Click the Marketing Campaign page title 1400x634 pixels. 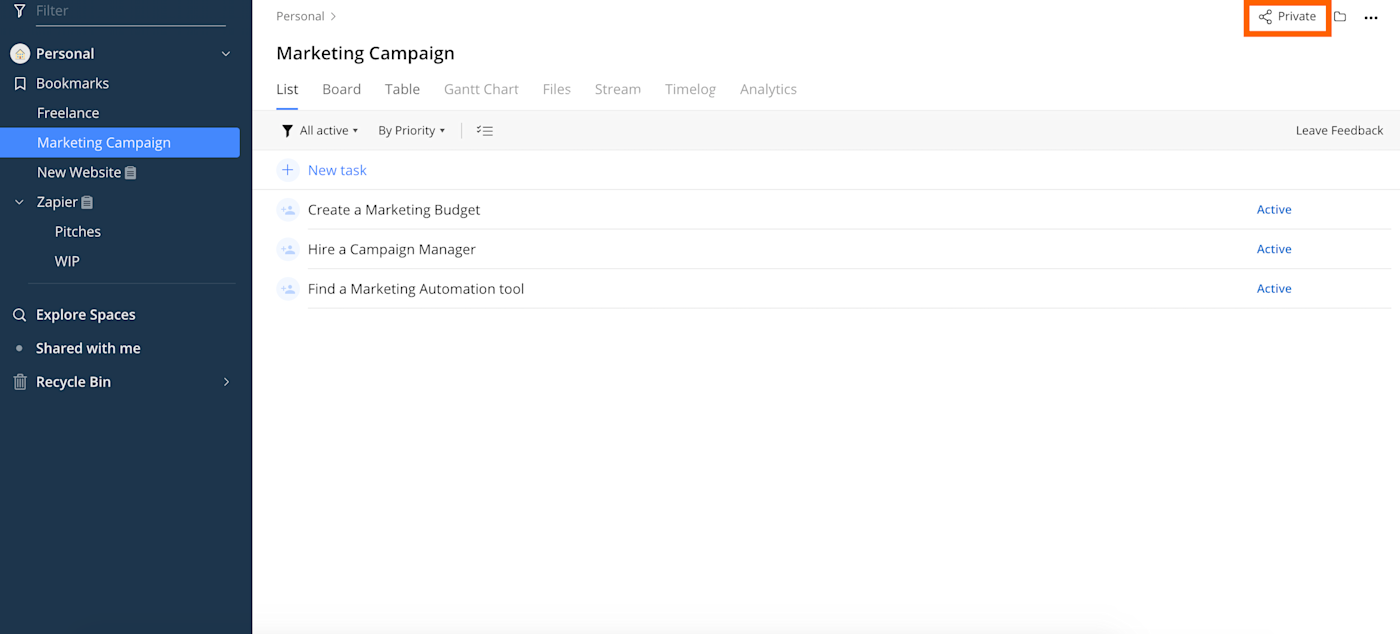(365, 53)
